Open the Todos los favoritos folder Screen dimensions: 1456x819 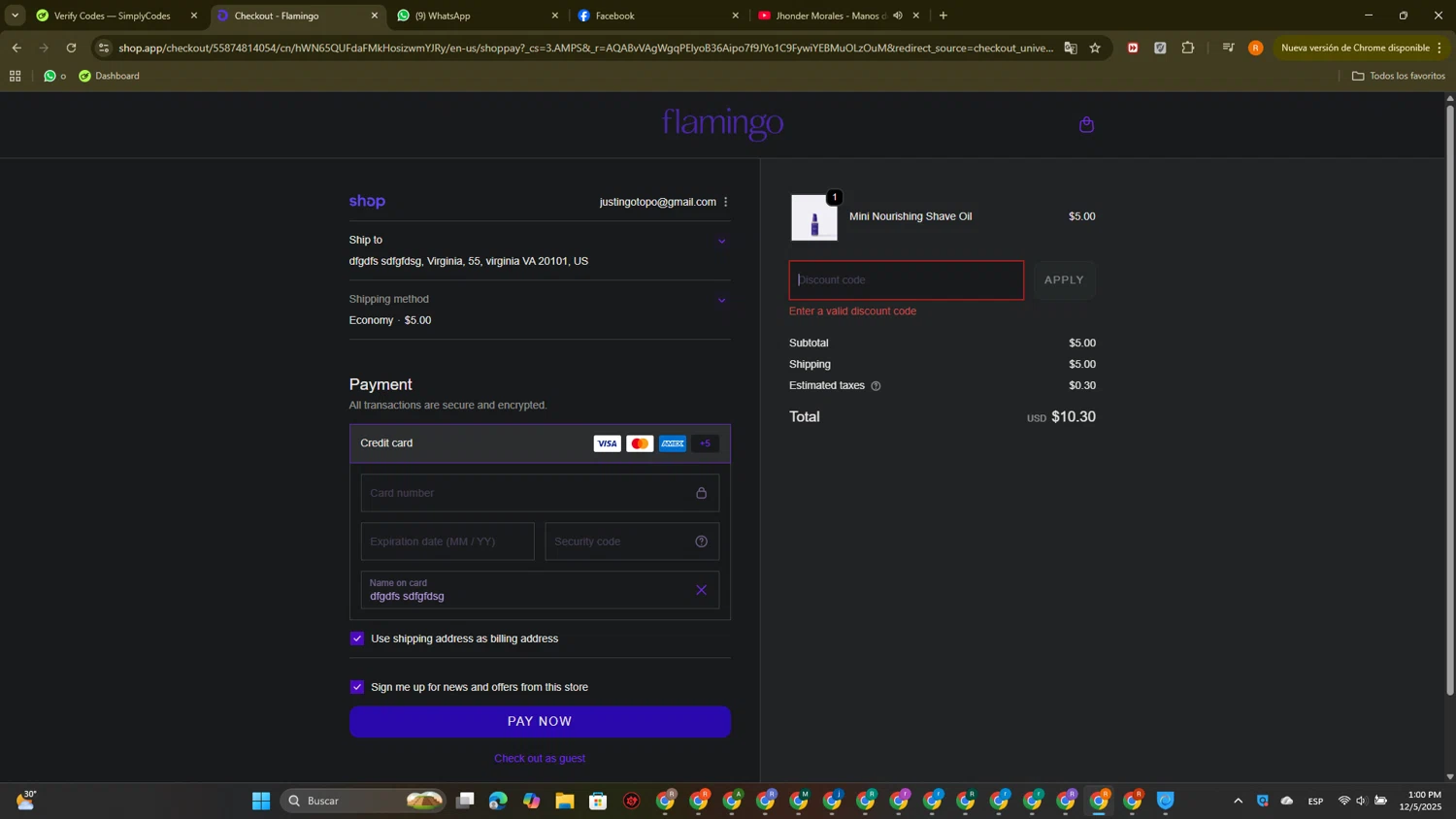1398,76
